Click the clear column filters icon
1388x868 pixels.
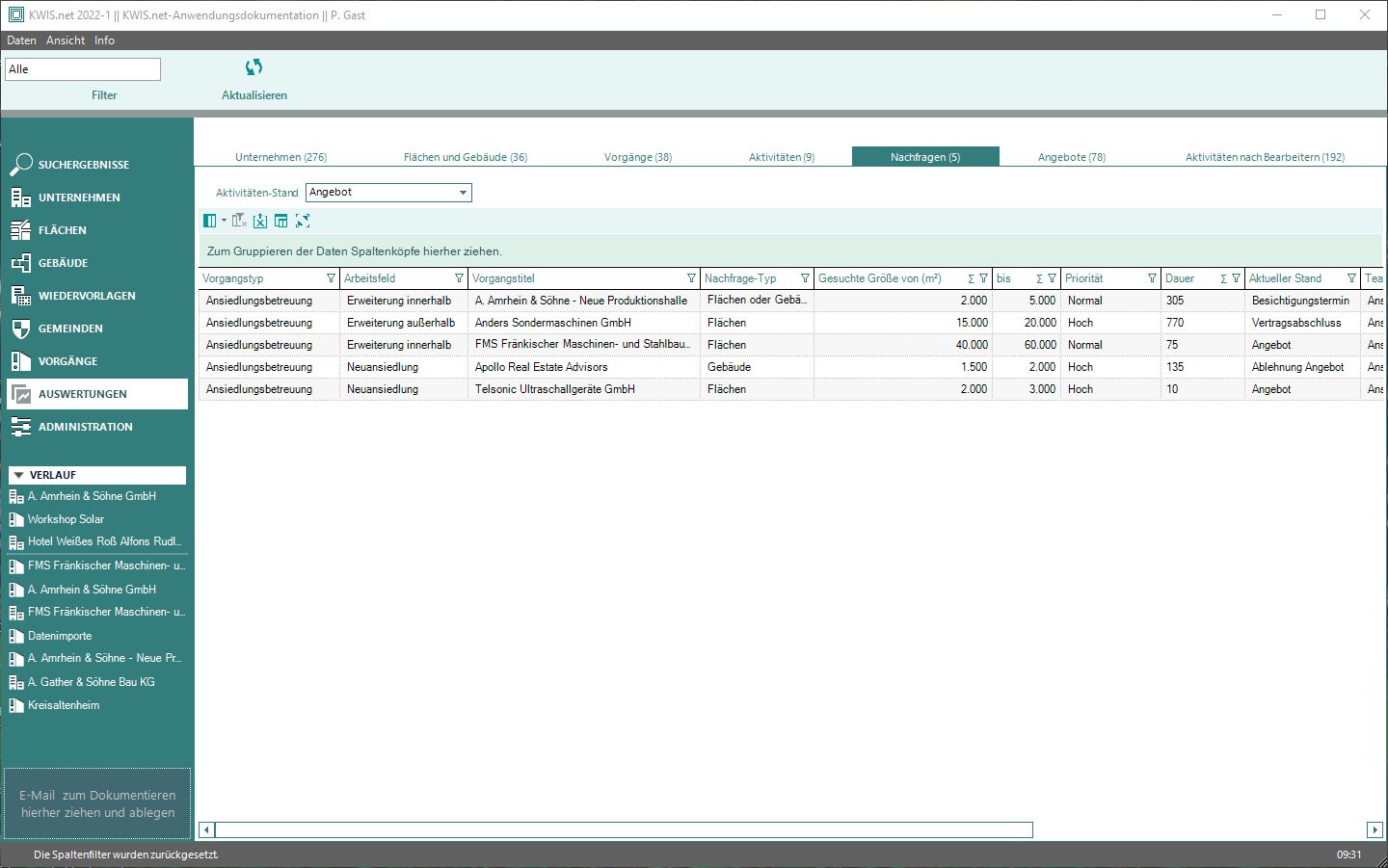tap(239, 221)
